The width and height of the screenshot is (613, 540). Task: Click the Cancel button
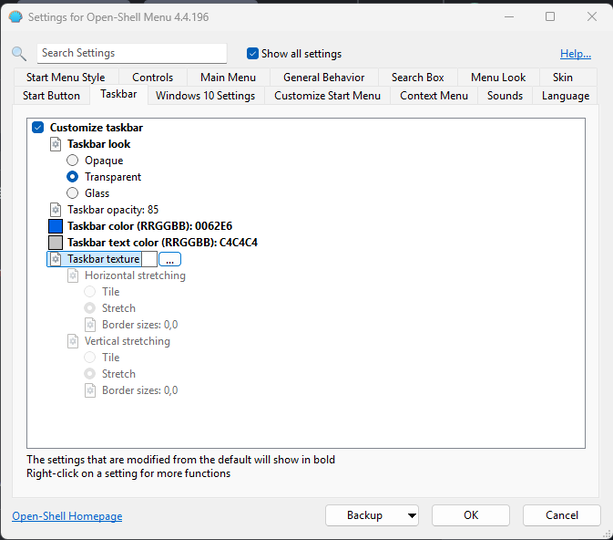[562, 515]
